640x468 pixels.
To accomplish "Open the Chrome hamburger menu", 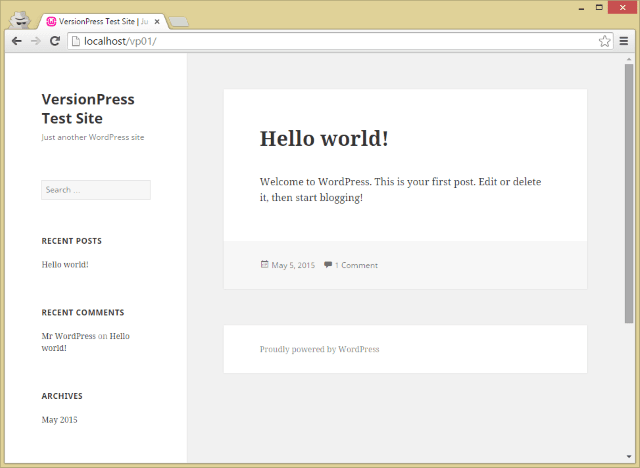I will coord(624,41).
